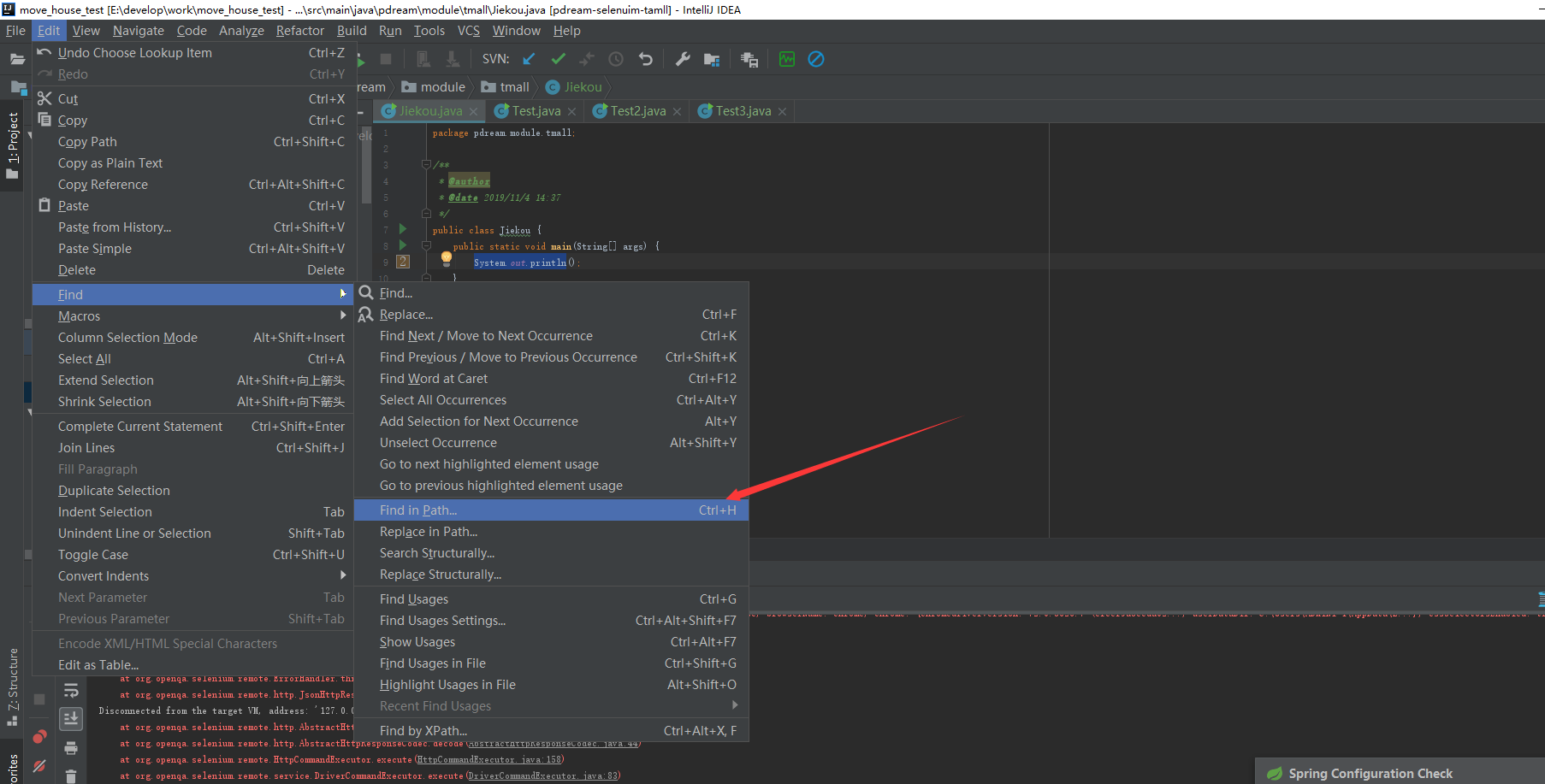Viewport: 1545px width, 784px height.
Task: Close the Jiekou.java tab
Action: click(x=473, y=112)
